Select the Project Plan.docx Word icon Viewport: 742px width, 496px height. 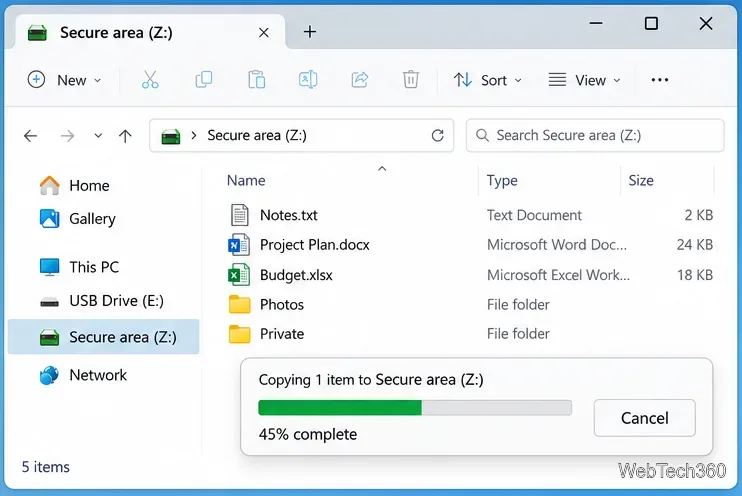coord(239,245)
